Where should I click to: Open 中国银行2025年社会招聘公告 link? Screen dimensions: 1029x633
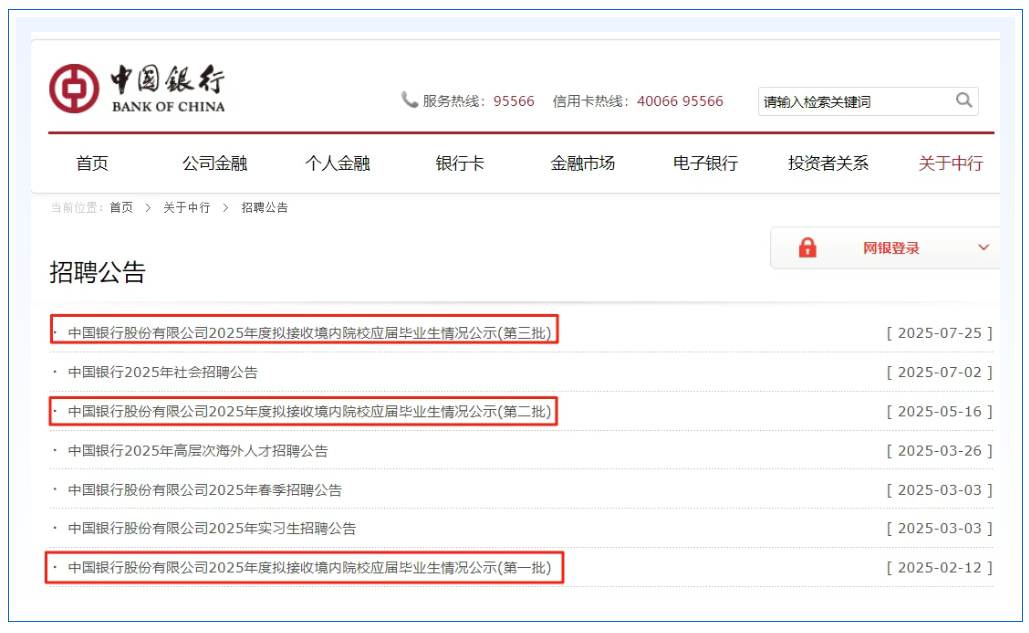[163, 373]
